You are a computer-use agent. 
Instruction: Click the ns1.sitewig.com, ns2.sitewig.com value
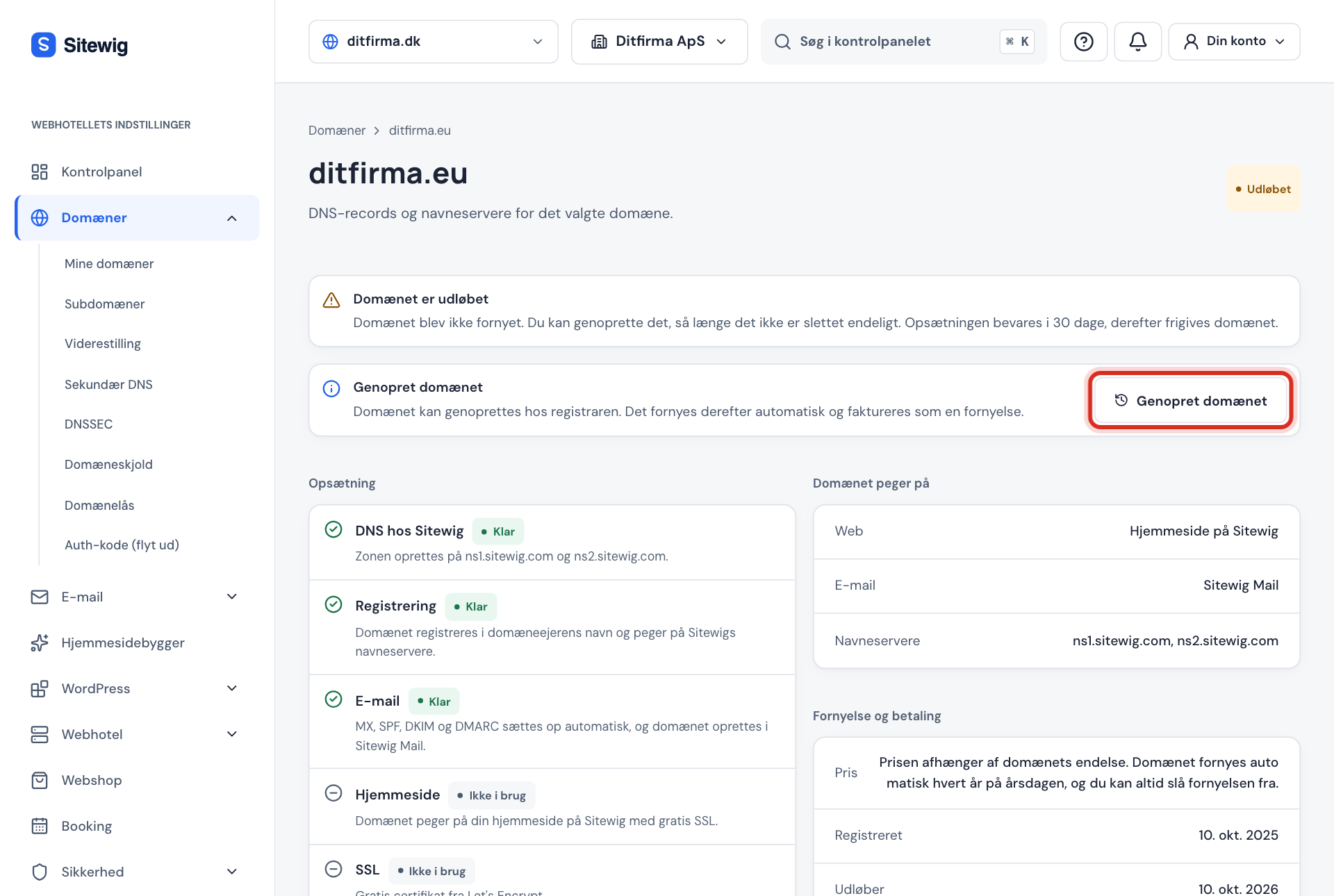point(1175,641)
